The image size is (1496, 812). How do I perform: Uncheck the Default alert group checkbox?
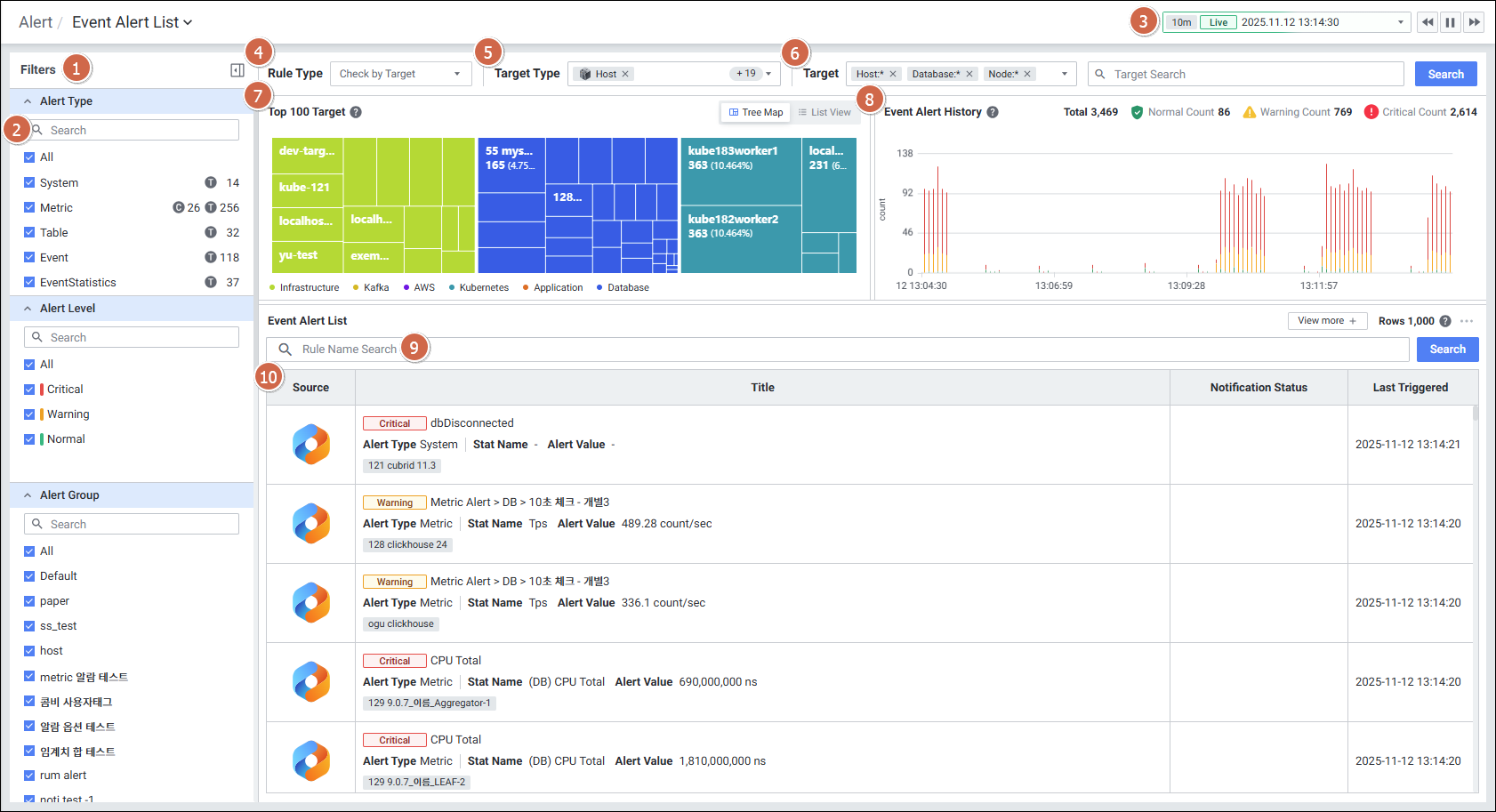point(29,576)
